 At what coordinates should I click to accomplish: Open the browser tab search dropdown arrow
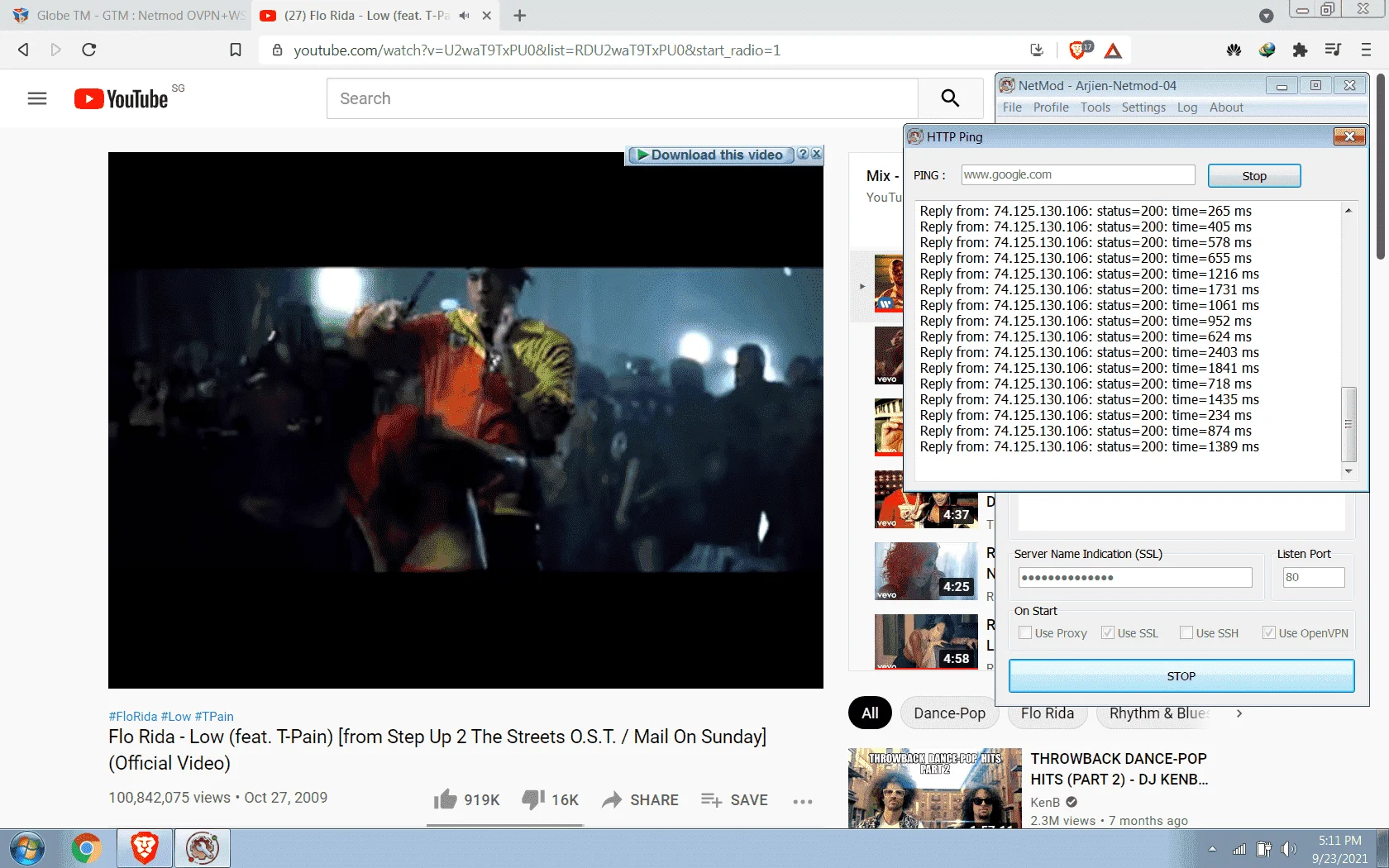coord(1266,16)
